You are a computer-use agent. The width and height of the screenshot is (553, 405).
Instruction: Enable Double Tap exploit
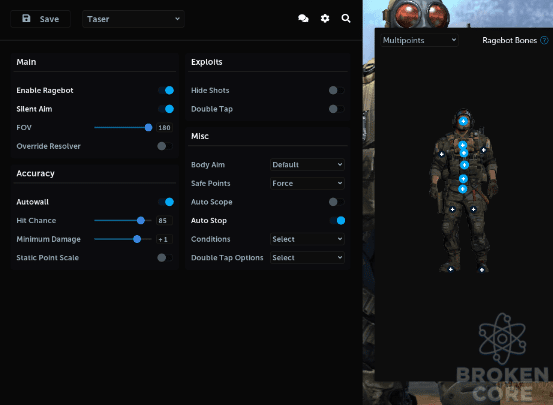(x=336, y=109)
